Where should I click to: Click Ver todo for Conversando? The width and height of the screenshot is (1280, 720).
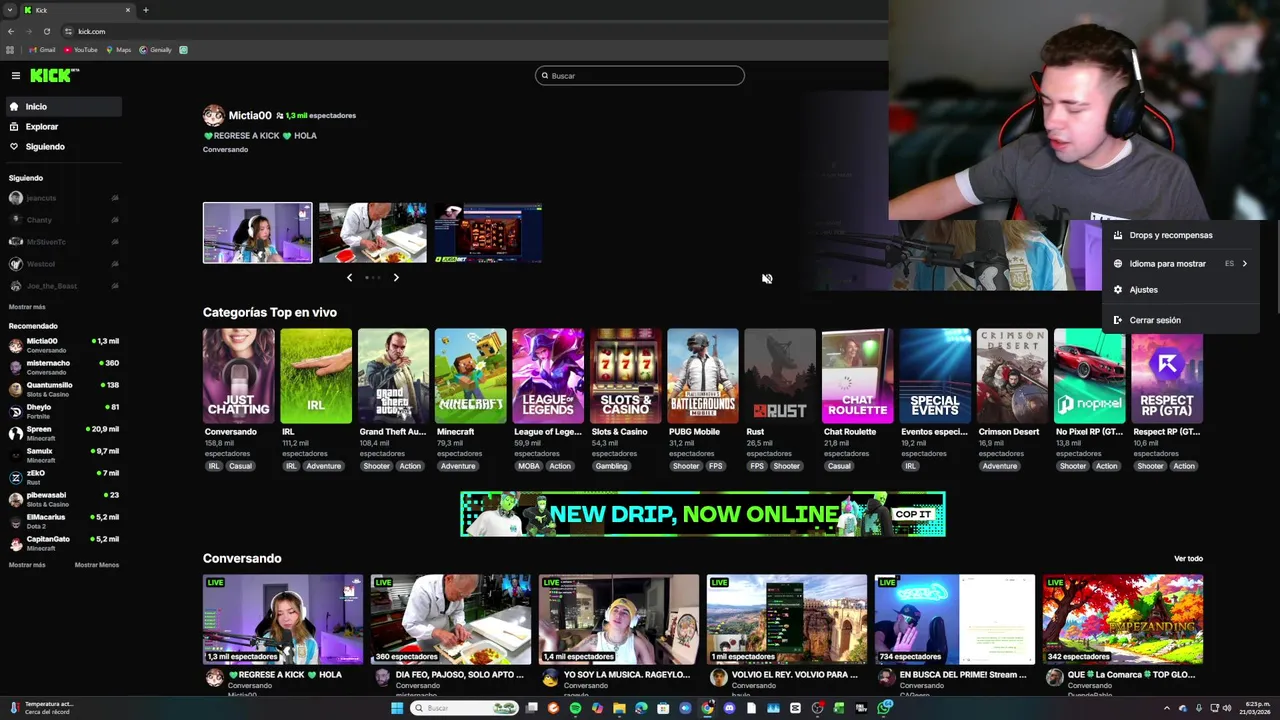click(x=1188, y=559)
